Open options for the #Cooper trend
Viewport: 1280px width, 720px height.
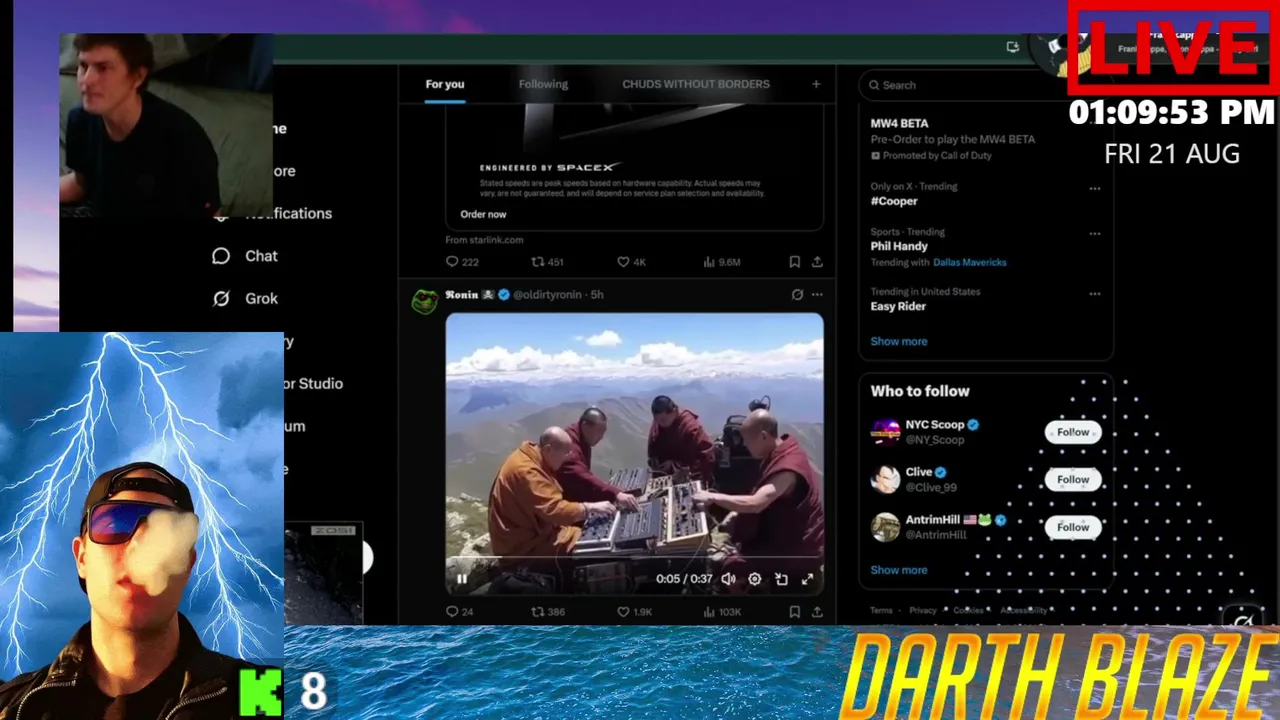(x=1095, y=188)
